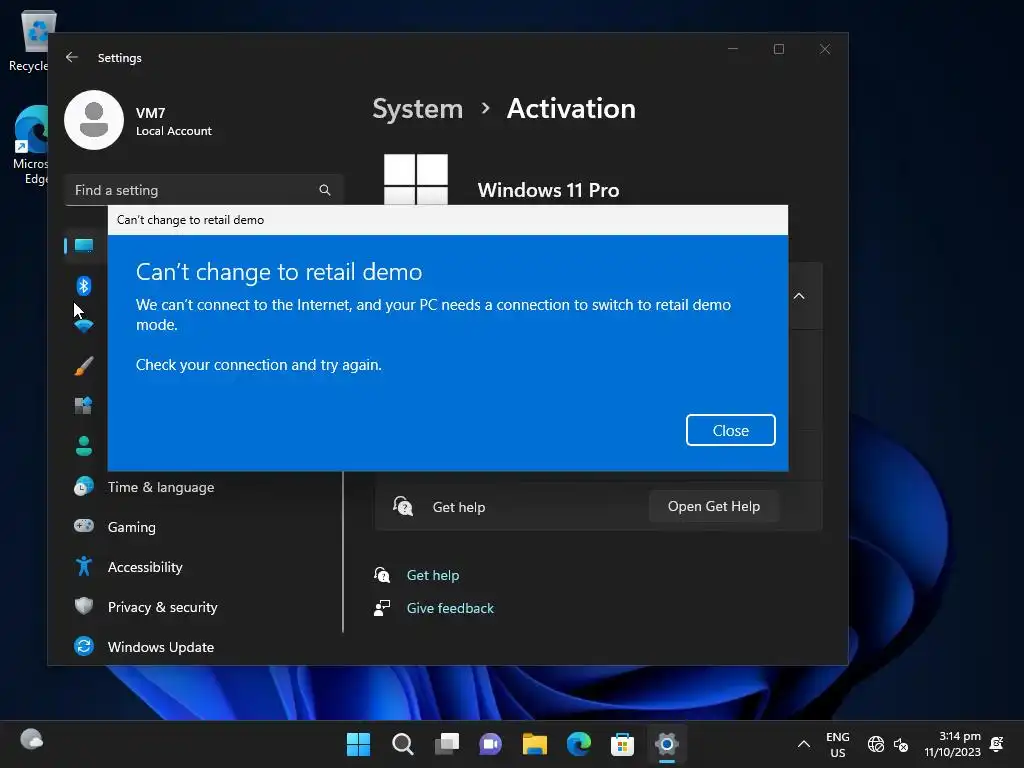Click the Accessibility figure icon

[x=84, y=566]
